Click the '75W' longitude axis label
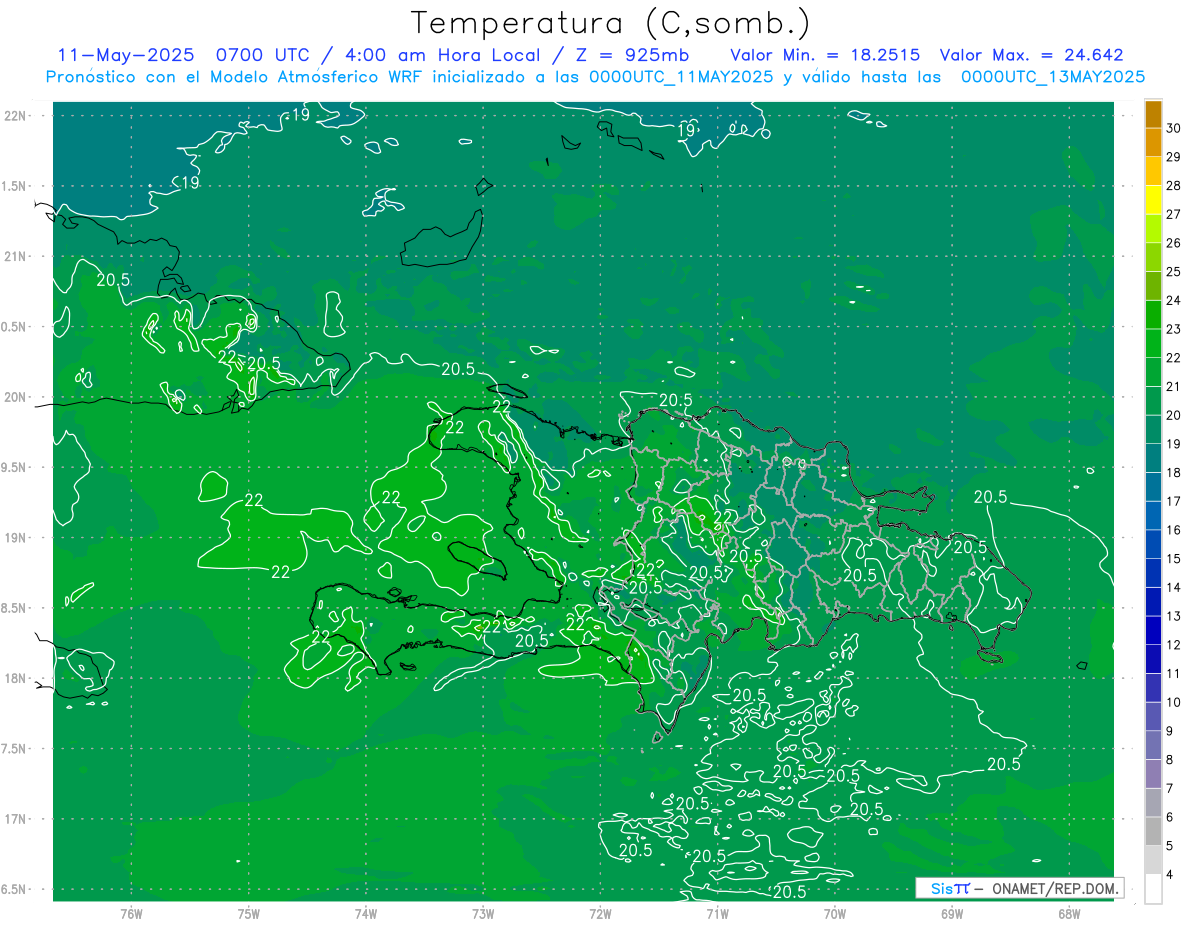The width and height of the screenshot is (1200, 927). pyautogui.click(x=249, y=914)
